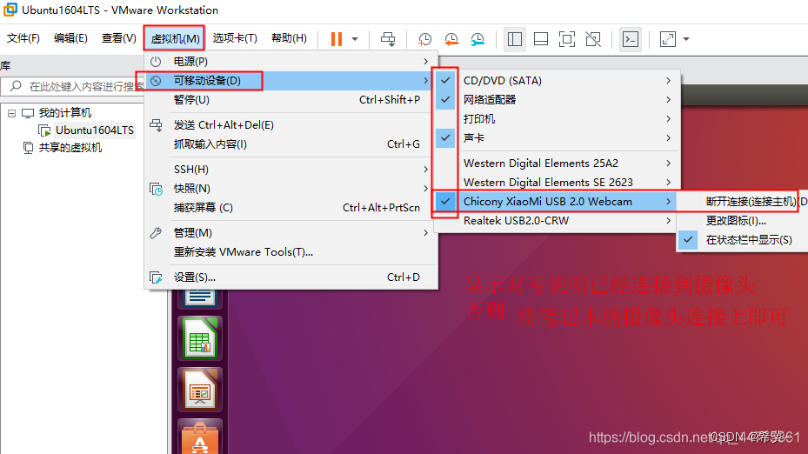The height and width of the screenshot is (454, 808).
Task: Click the snapshot icon beside 快照(N)
Action: 156,189
